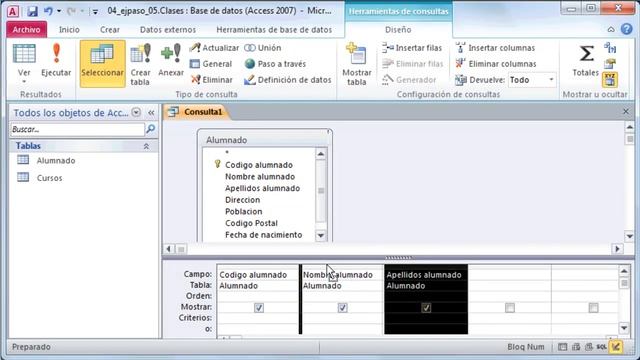Choose the Seleccionar query type
This screenshot has height=360, width=640.
point(102,63)
